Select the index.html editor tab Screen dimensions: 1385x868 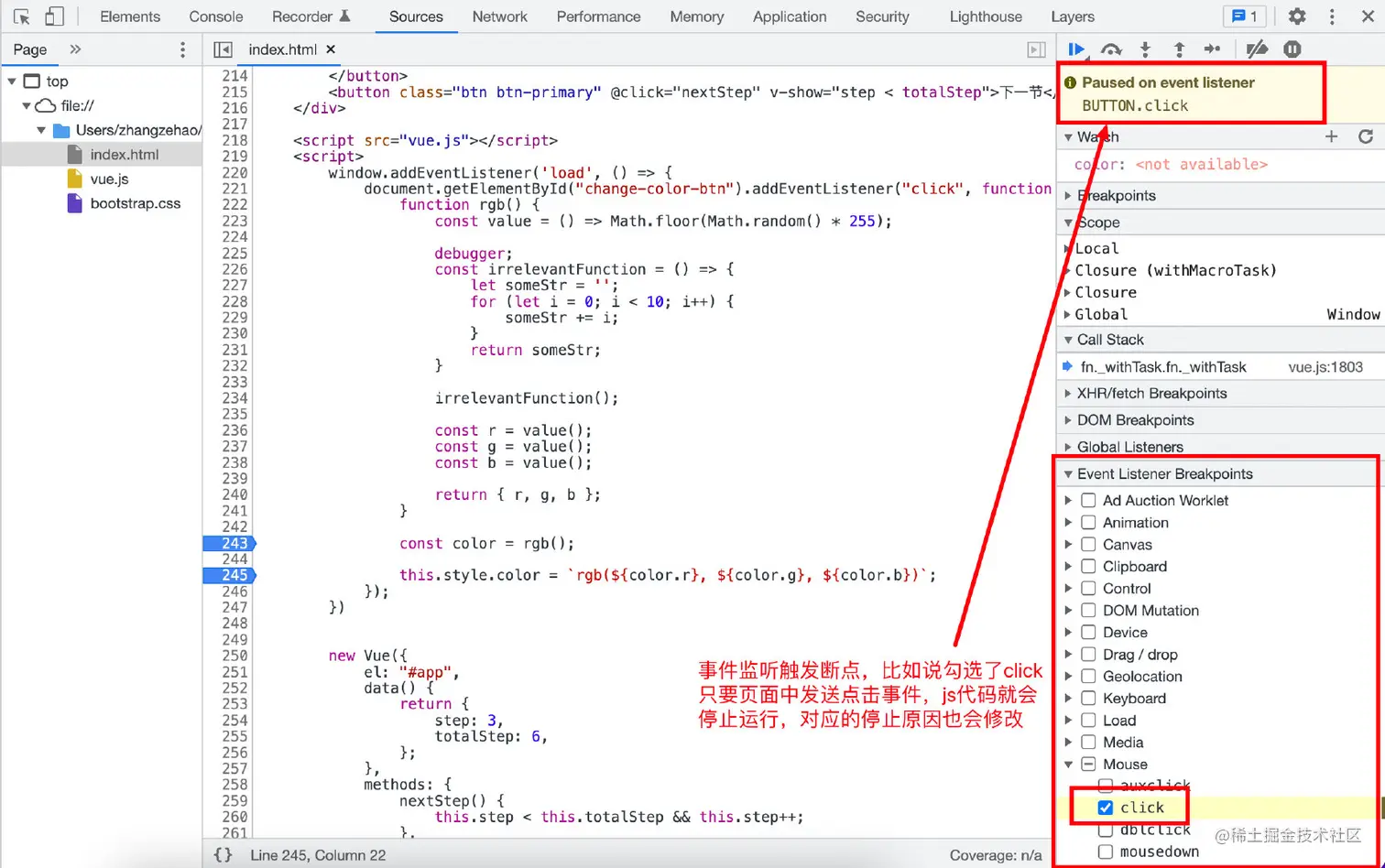click(x=282, y=49)
